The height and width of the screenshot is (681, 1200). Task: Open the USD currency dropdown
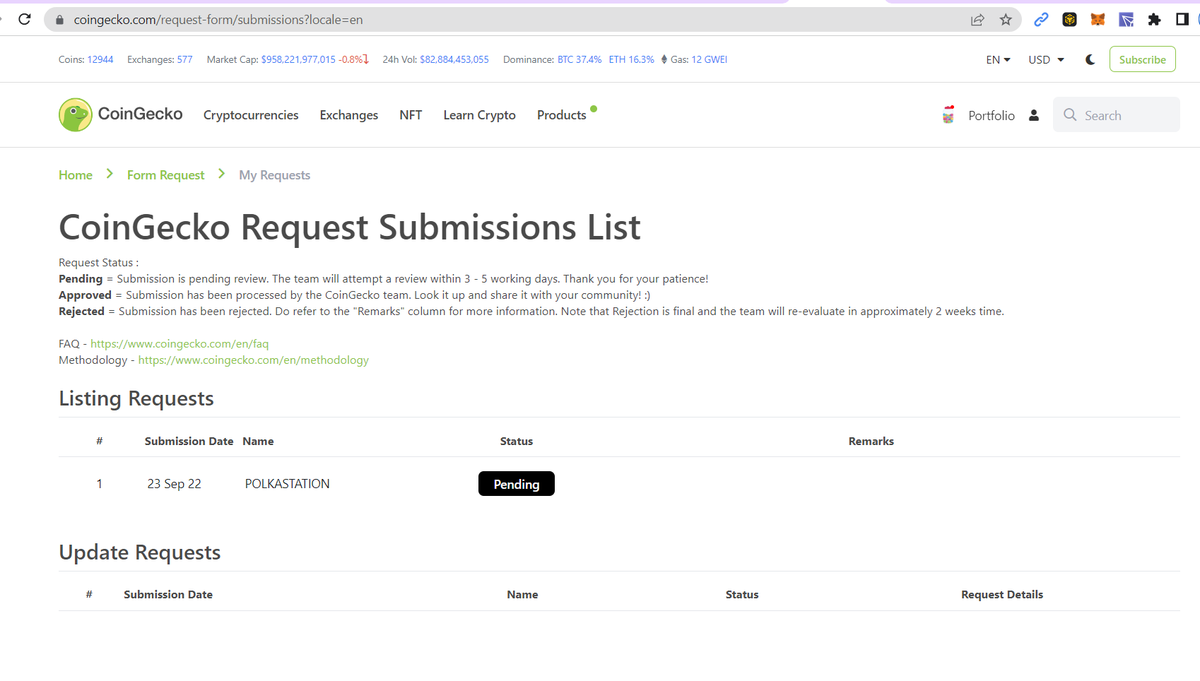(x=1046, y=60)
